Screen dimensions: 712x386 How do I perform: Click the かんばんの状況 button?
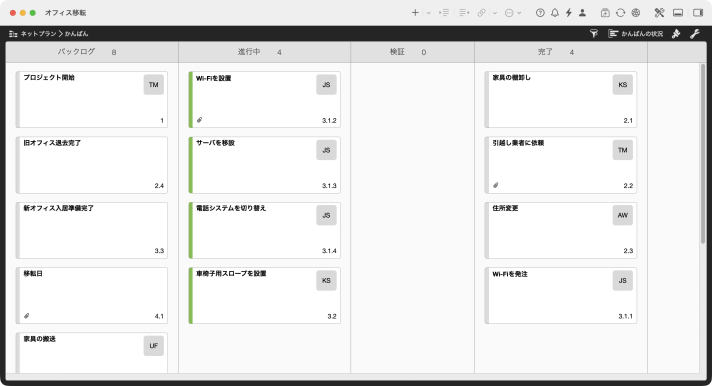pyautogui.click(x=636, y=34)
